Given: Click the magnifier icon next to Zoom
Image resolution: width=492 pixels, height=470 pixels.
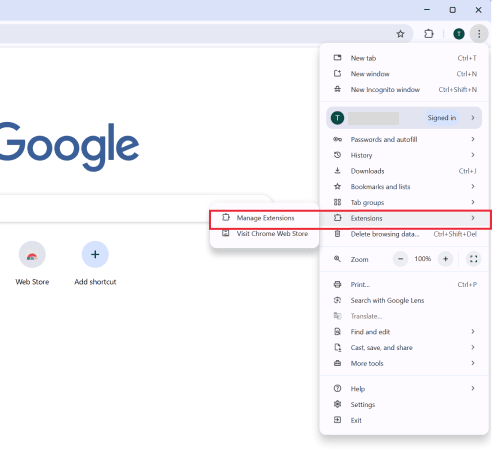Looking at the screenshot, I should 337,259.
